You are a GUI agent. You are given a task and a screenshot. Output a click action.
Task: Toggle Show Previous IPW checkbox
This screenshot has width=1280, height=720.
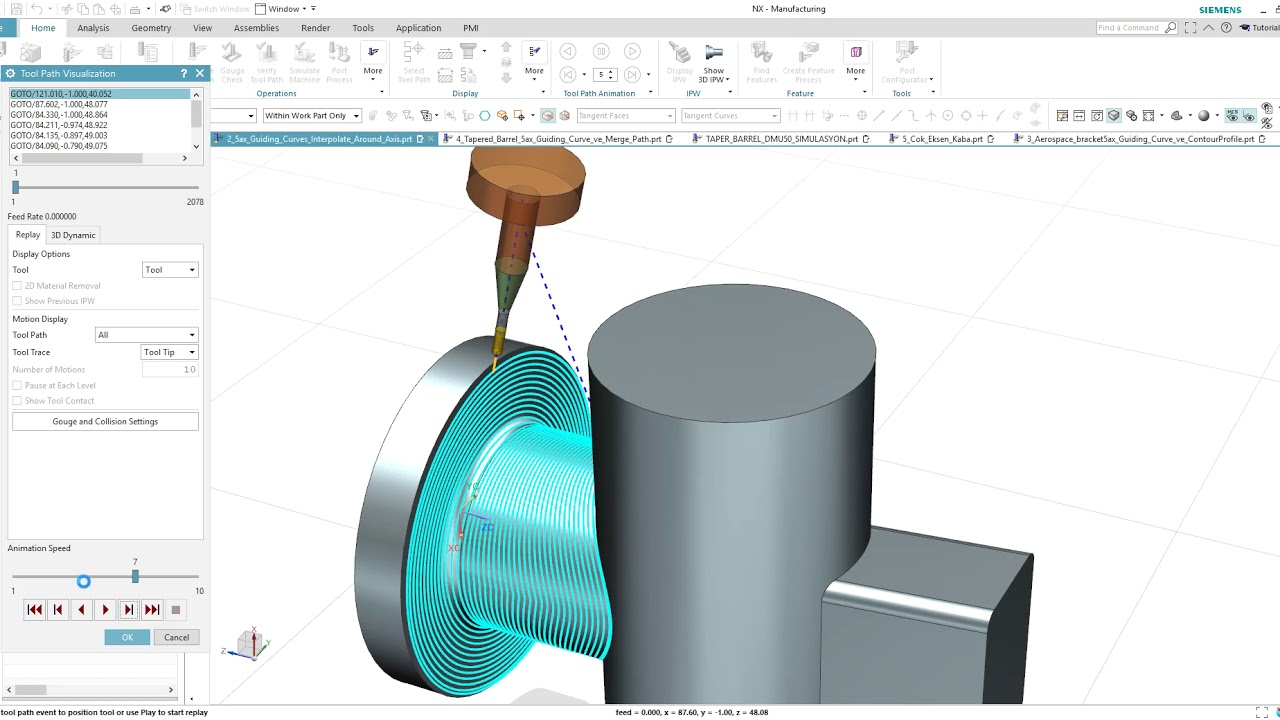pos(17,301)
